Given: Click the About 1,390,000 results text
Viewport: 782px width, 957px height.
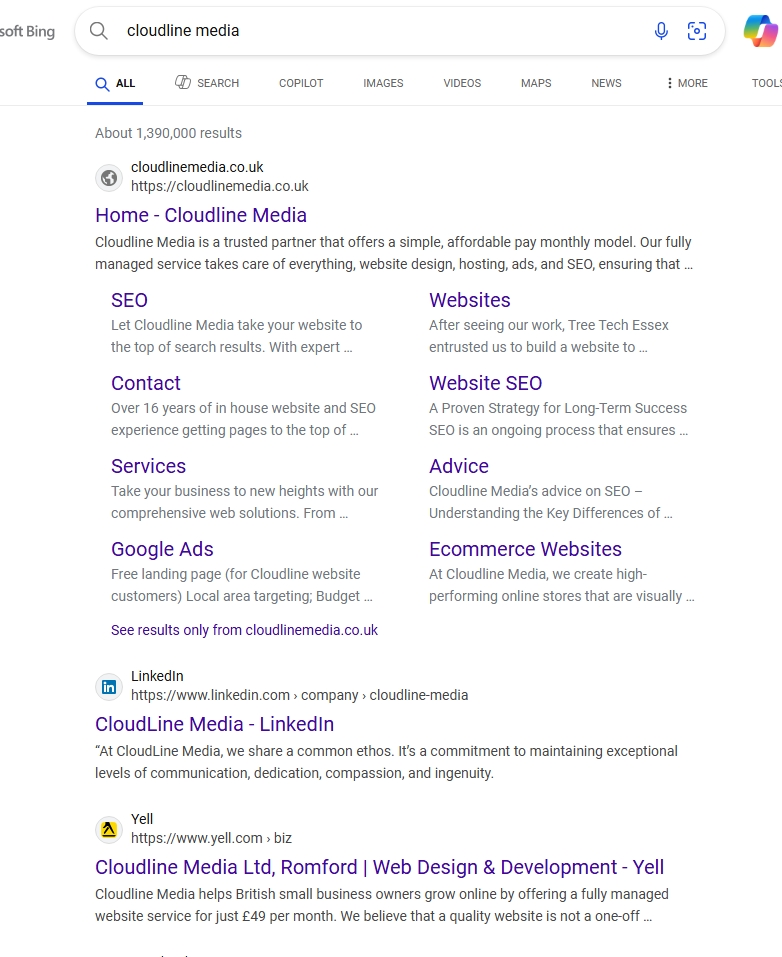Looking at the screenshot, I should 168,133.
